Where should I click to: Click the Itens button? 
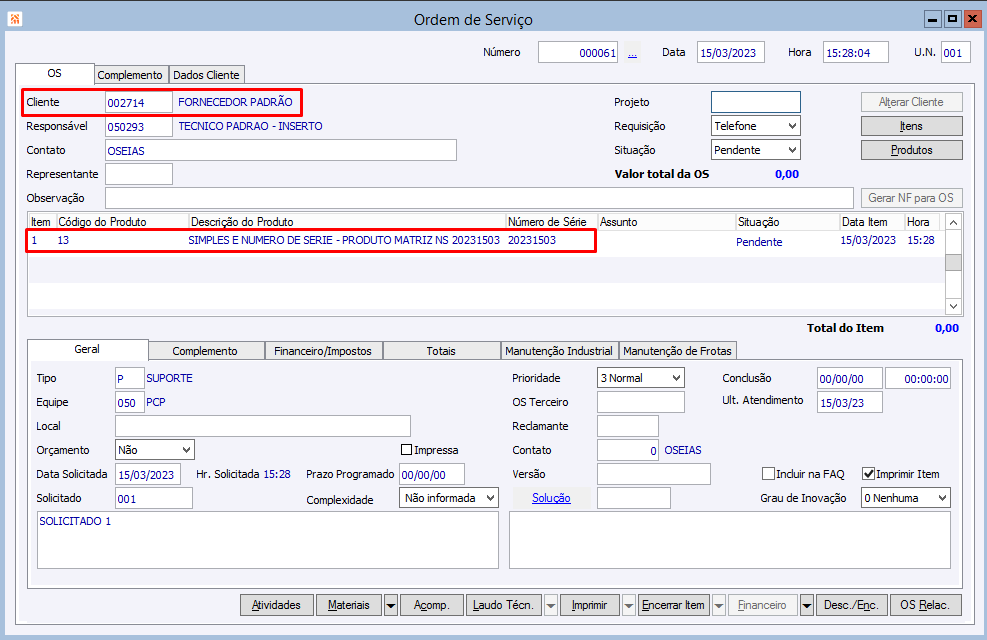911,126
